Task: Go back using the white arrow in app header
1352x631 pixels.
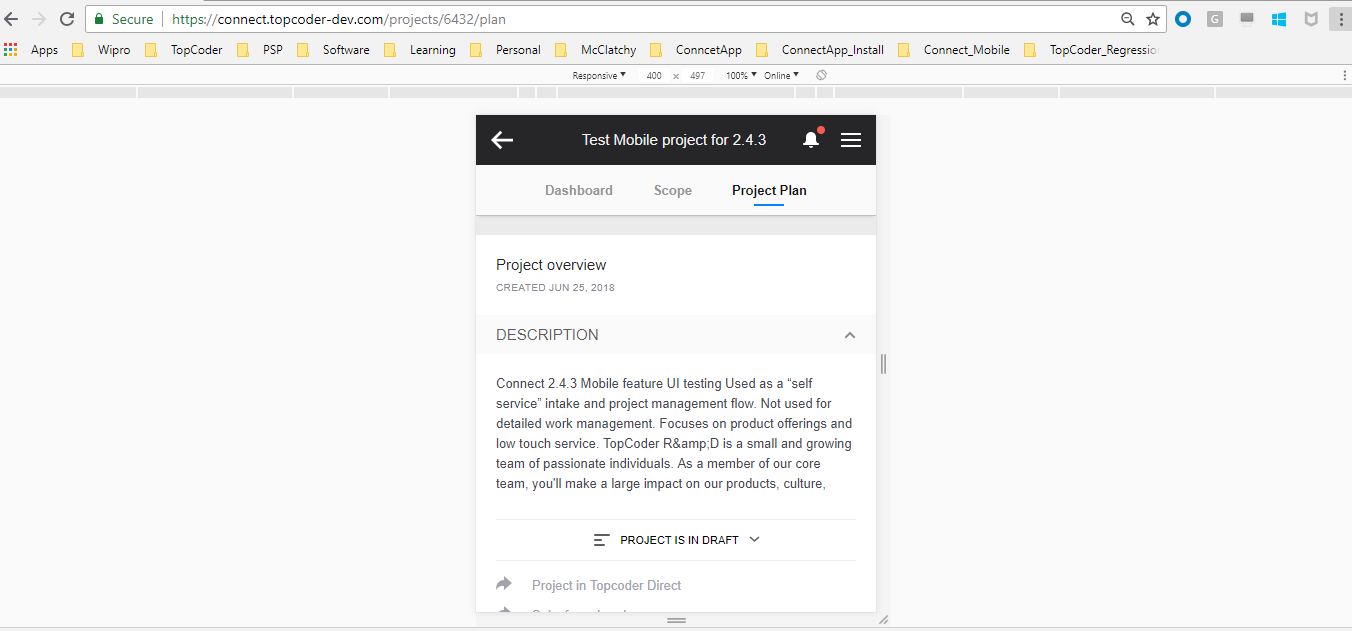Action: tap(502, 140)
